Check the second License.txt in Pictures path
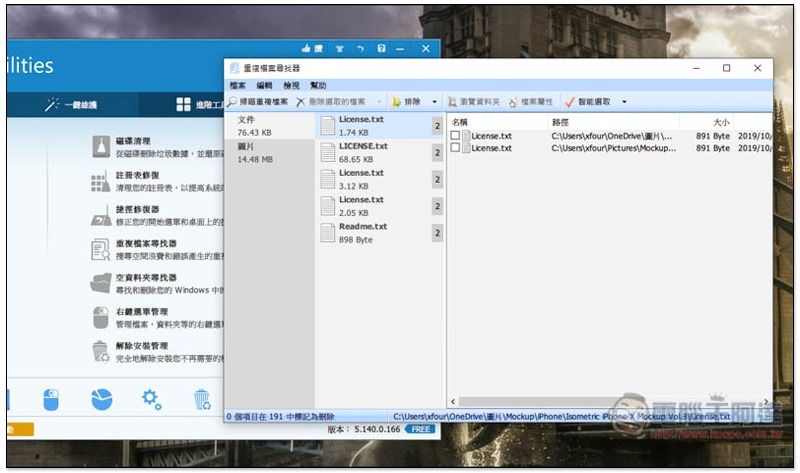Viewport: 800px width, 473px height. coord(456,148)
